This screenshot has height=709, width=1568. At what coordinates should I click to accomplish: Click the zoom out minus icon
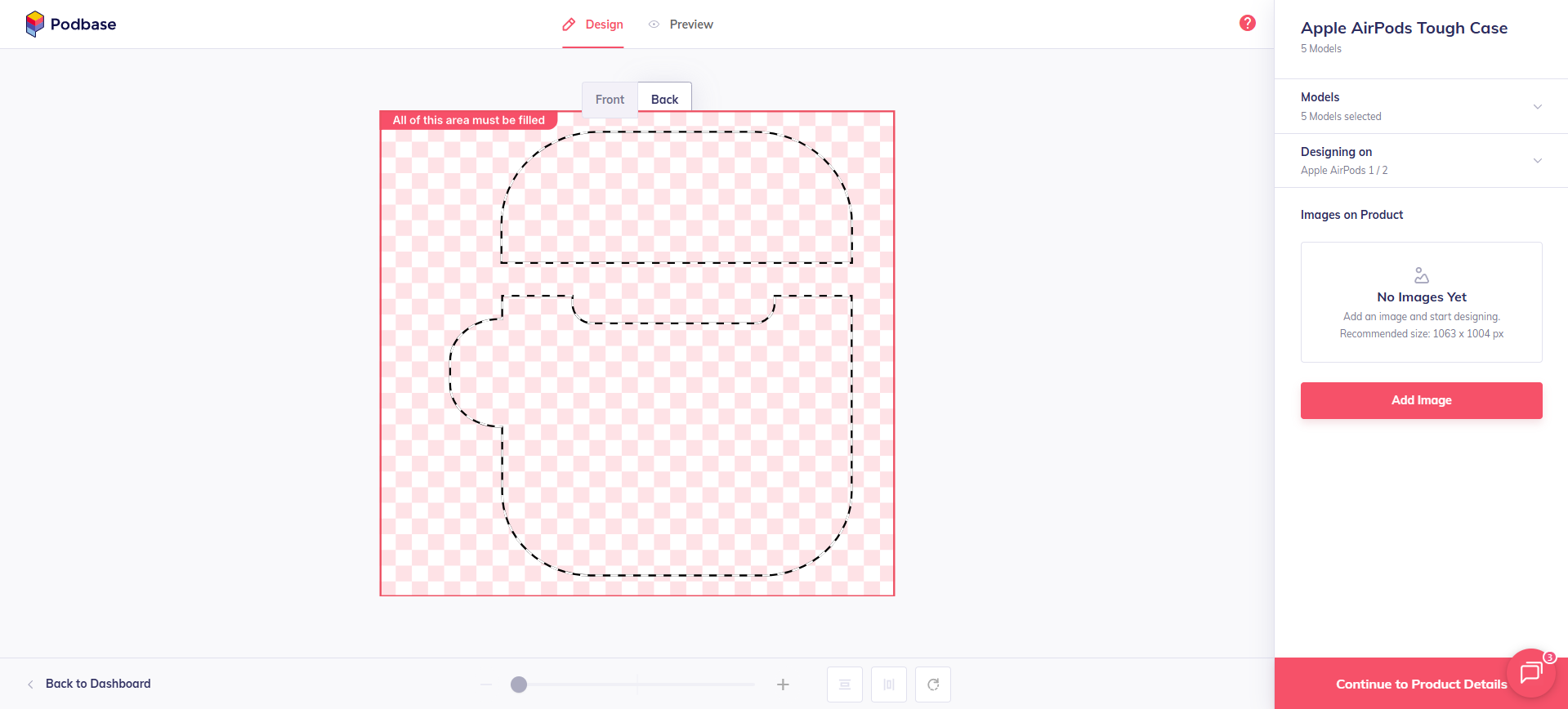coord(487,684)
